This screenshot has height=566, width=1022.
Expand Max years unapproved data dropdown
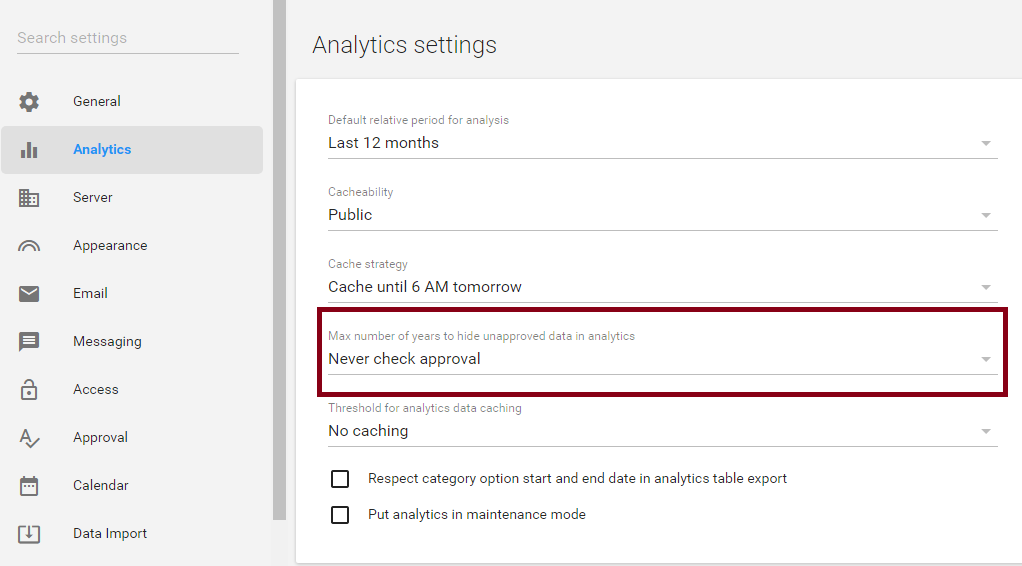(662, 359)
